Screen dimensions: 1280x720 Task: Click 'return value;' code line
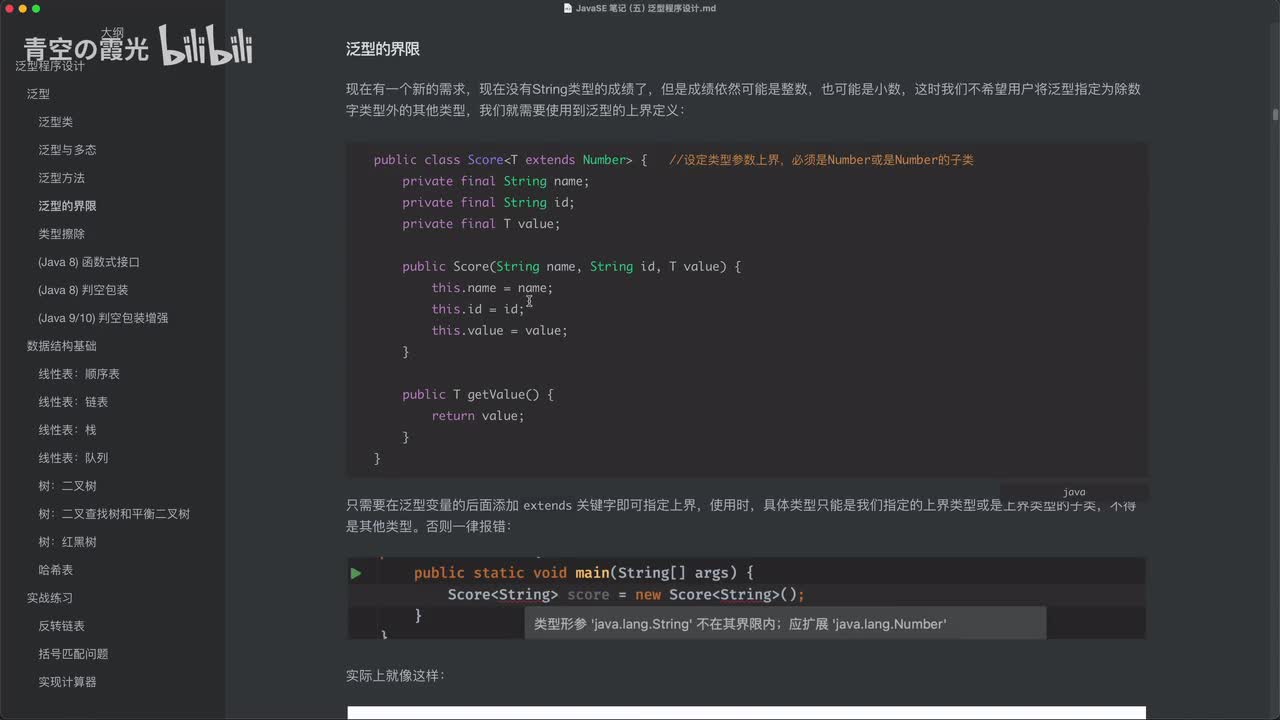tap(477, 416)
